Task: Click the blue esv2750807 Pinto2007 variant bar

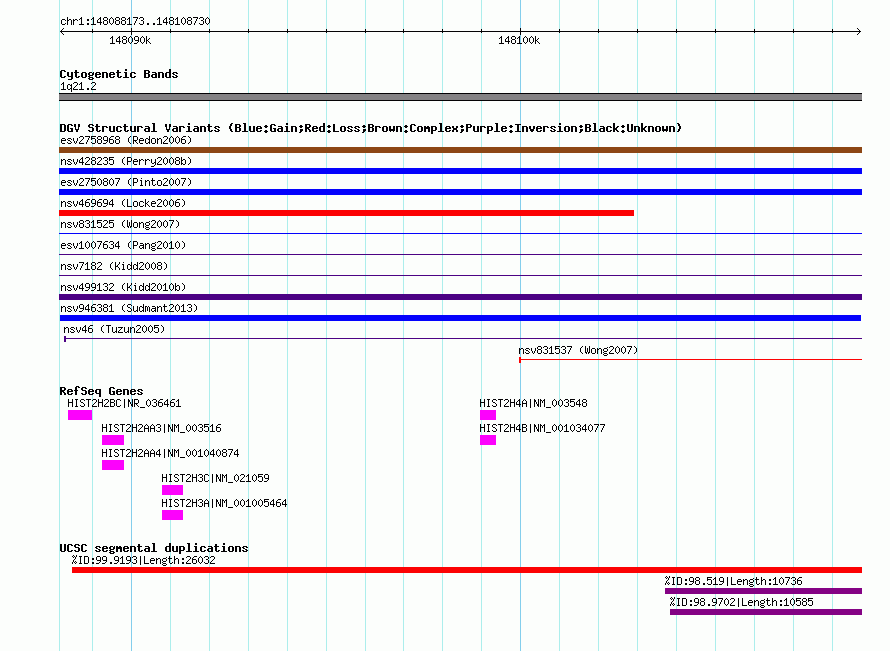Action: [x=460, y=192]
